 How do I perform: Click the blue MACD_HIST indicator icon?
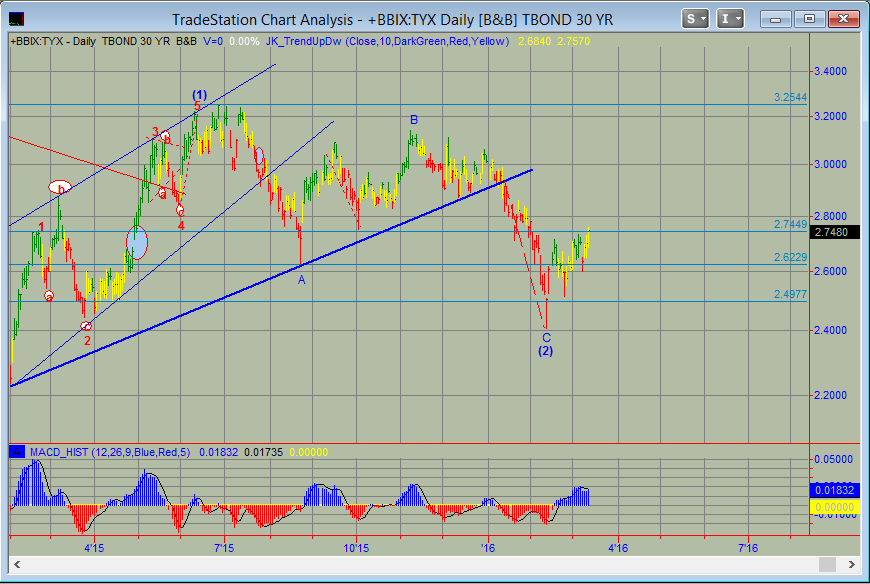(16, 452)
